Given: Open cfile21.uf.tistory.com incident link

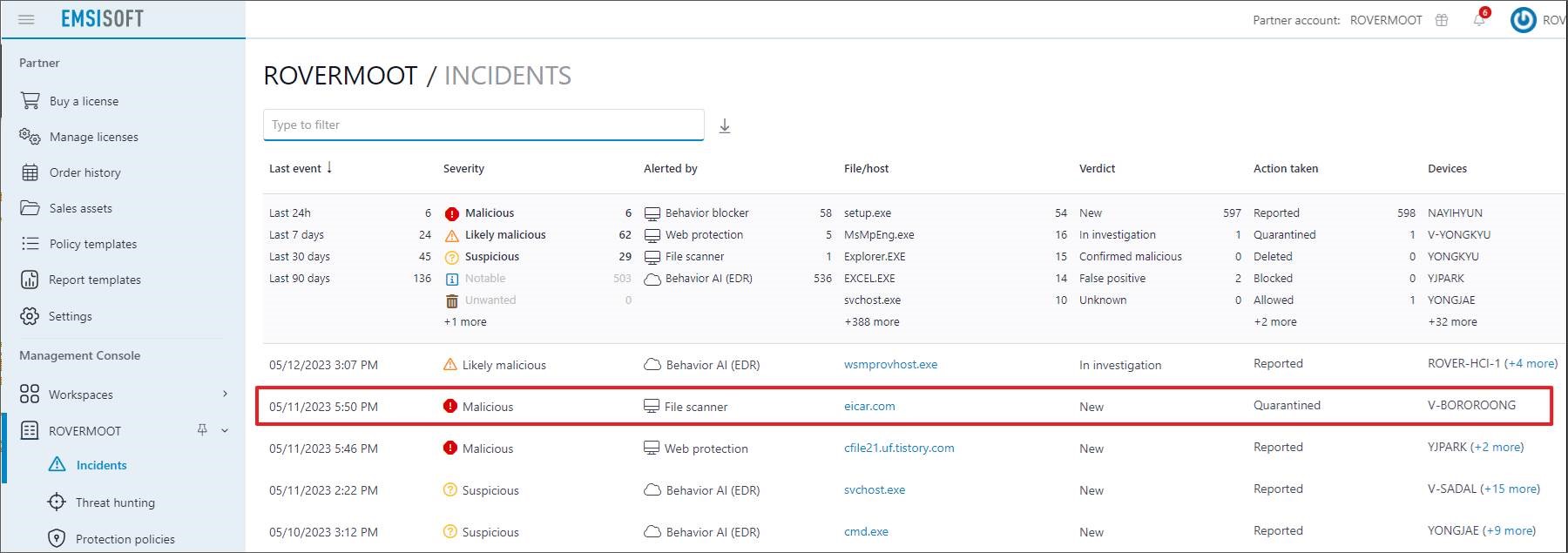Looking at the screenshot, I should (899, 448).
